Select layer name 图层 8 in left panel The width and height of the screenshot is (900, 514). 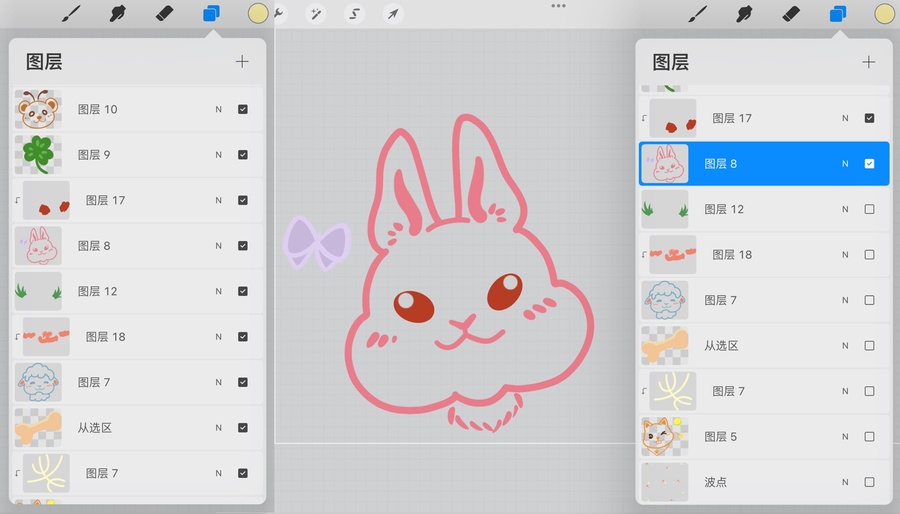(x=94, y=246)
